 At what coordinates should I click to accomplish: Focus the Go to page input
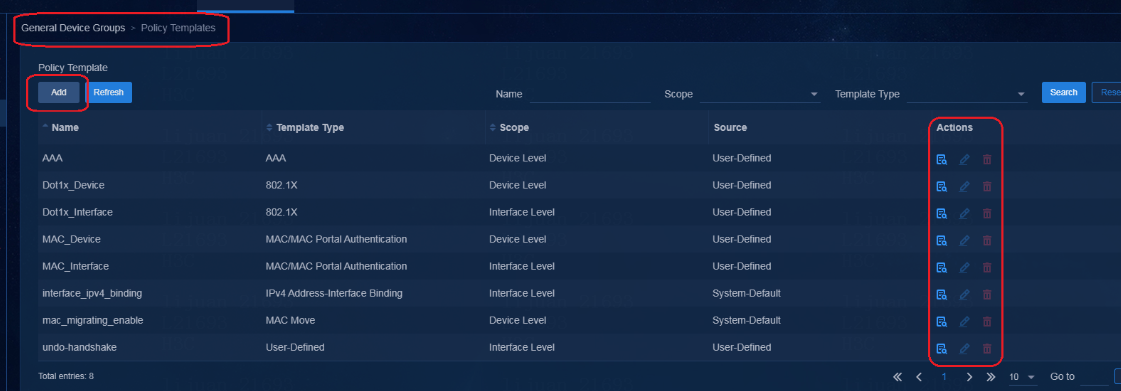pos(1093,377)
